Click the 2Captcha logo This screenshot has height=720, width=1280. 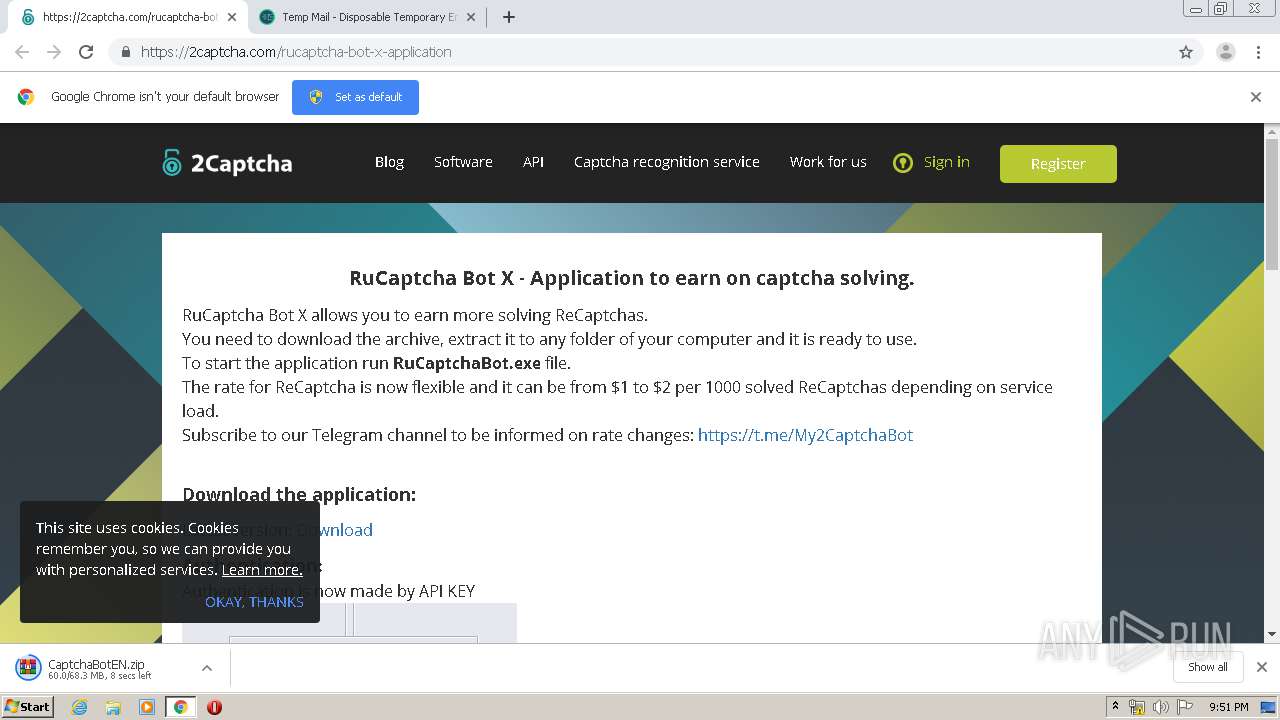(227, 163)
